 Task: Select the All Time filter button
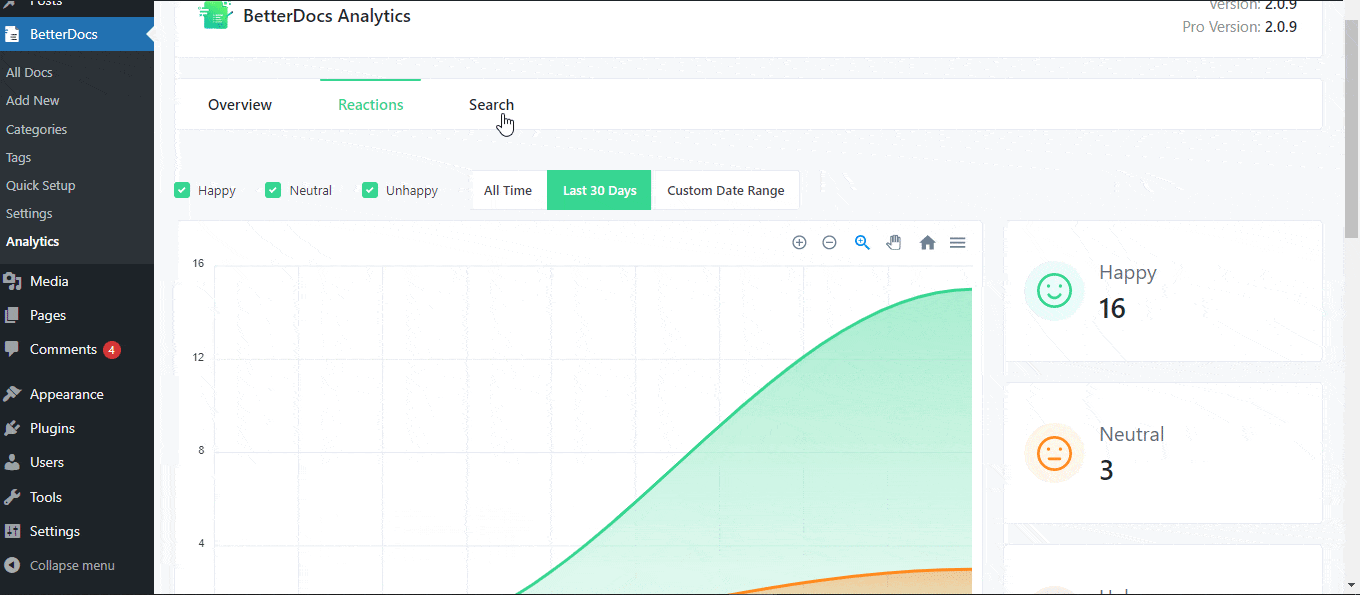pyautogui.click(x=508, y=190)
